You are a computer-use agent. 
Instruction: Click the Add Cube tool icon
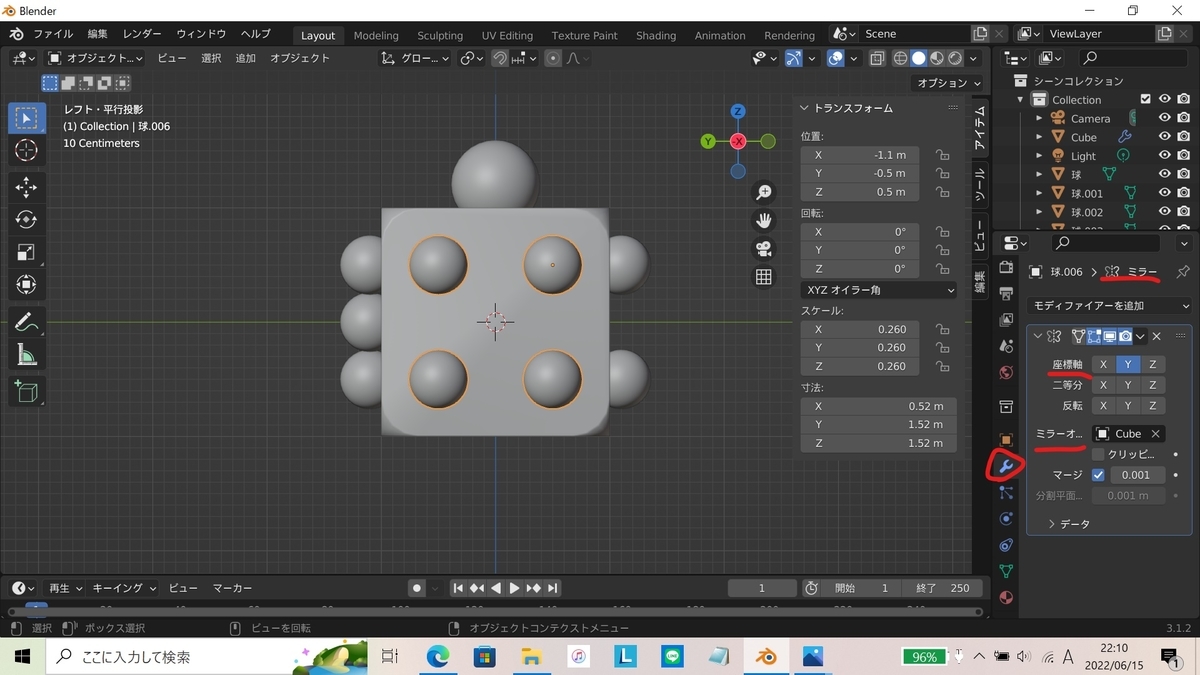tap(27, 391)
